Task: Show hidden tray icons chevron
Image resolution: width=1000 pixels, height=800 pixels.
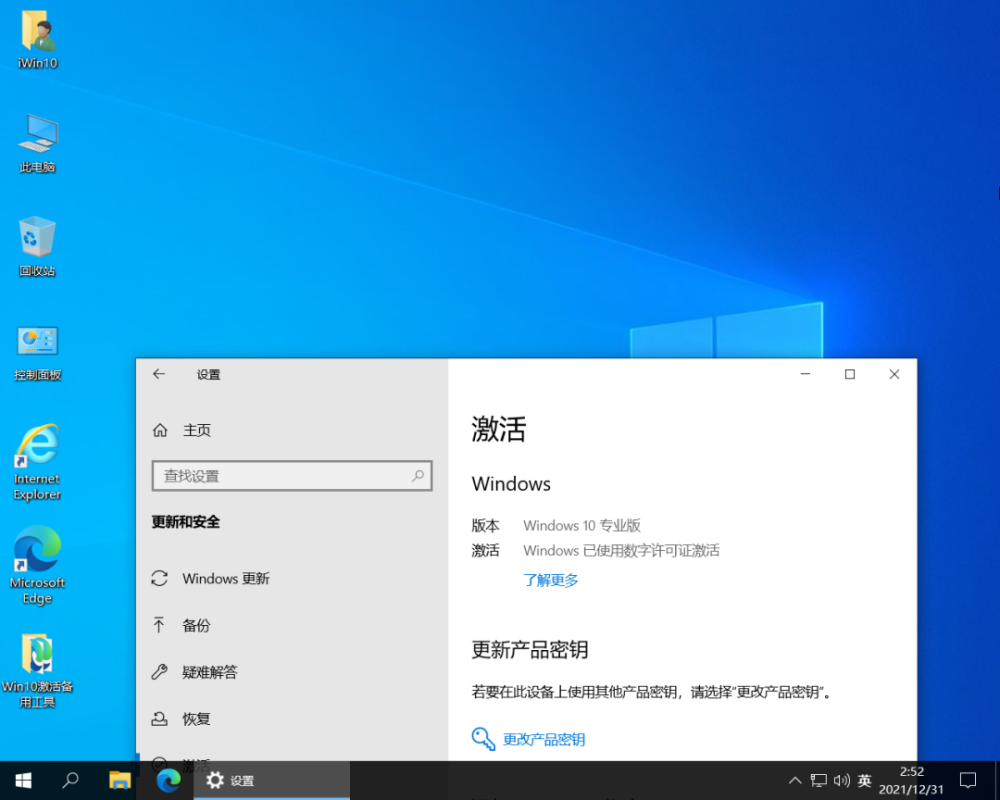Action: pos(795,780)
